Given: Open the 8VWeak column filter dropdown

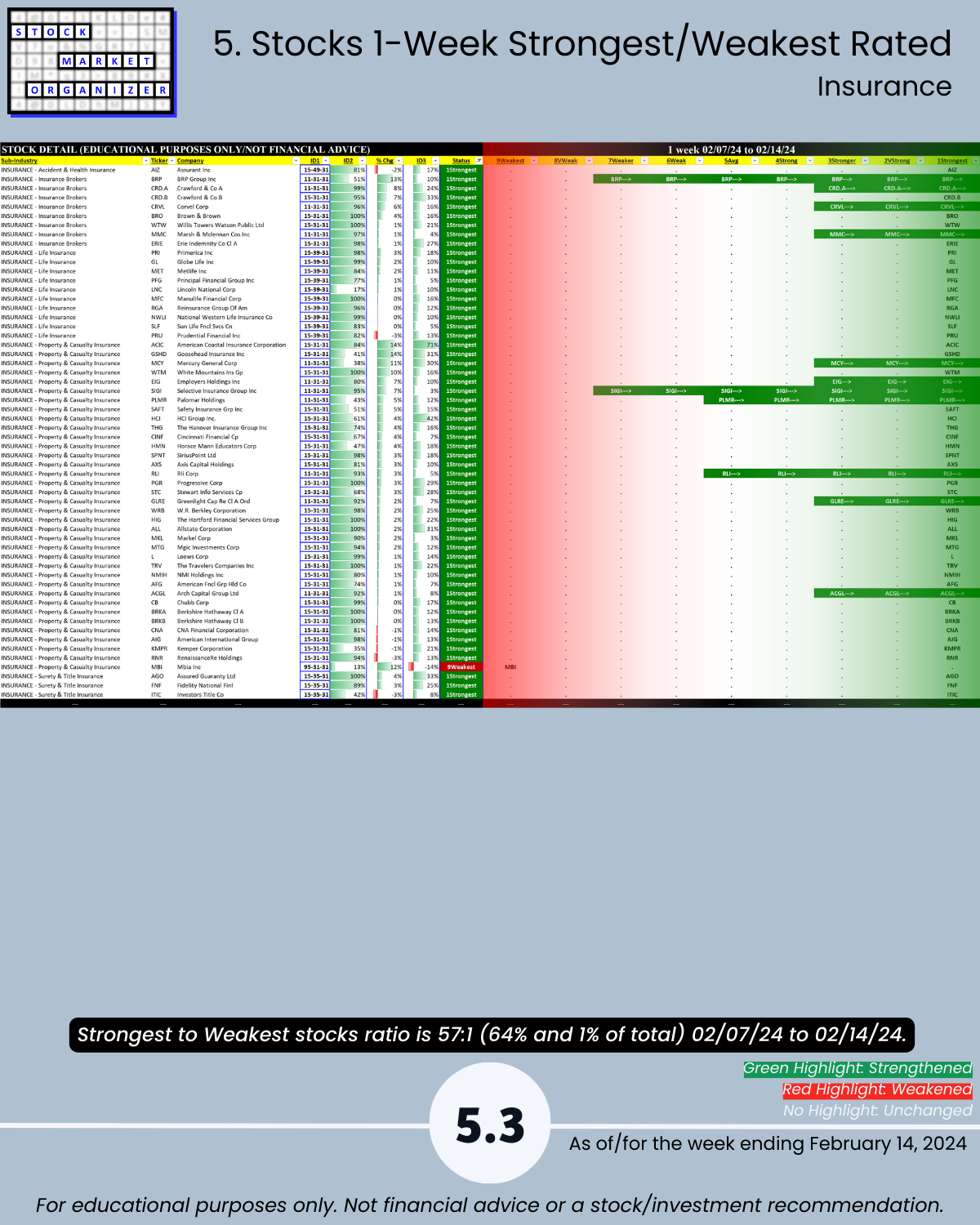Looking at the screenshot, I should coord(589,161).
